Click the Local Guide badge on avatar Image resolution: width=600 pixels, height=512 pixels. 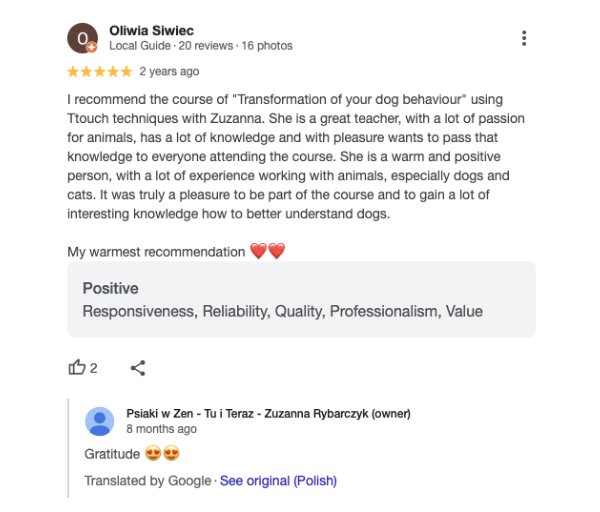coord(91,47)
